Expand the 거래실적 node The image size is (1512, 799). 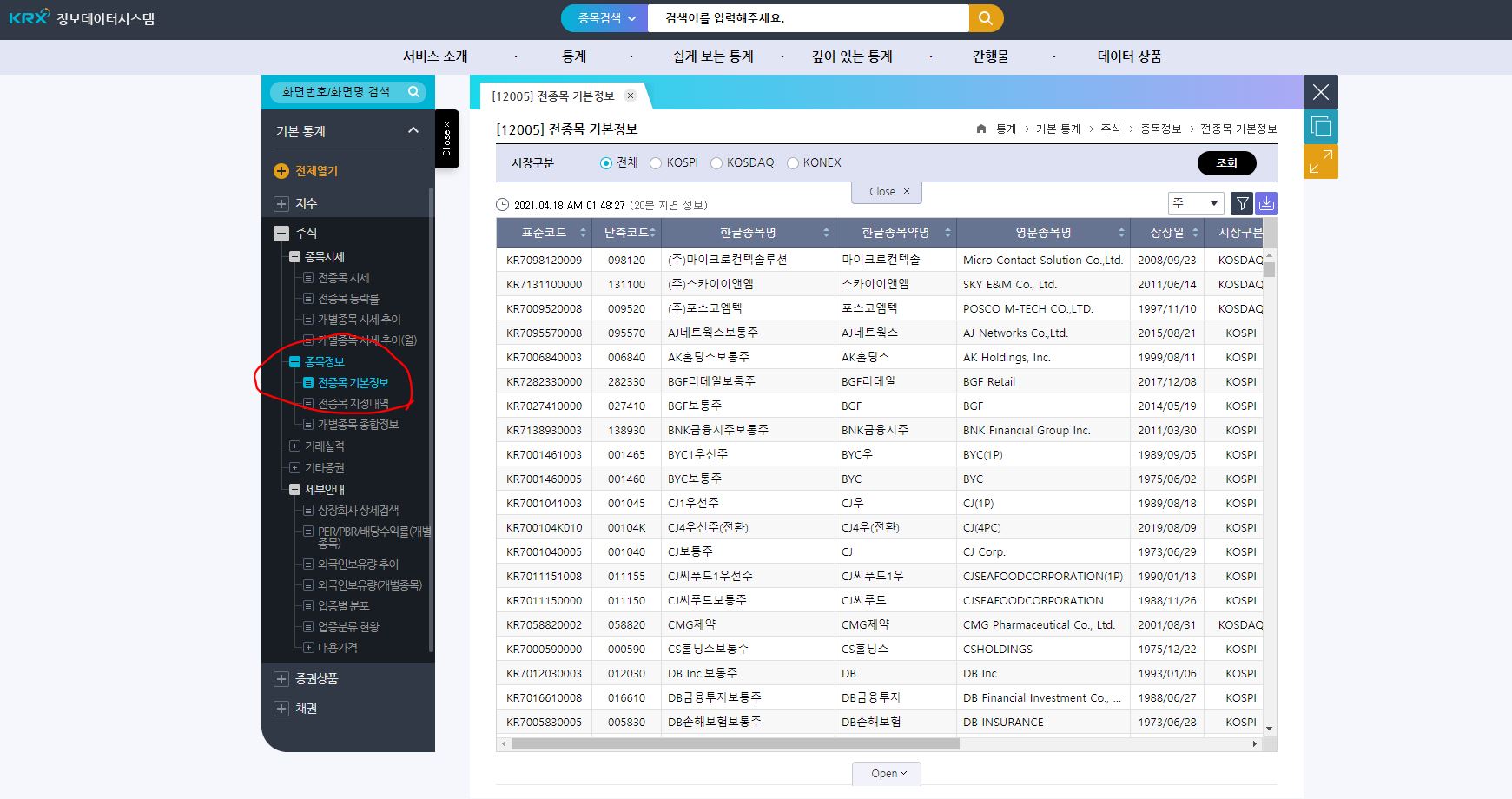tap(294, 446)
